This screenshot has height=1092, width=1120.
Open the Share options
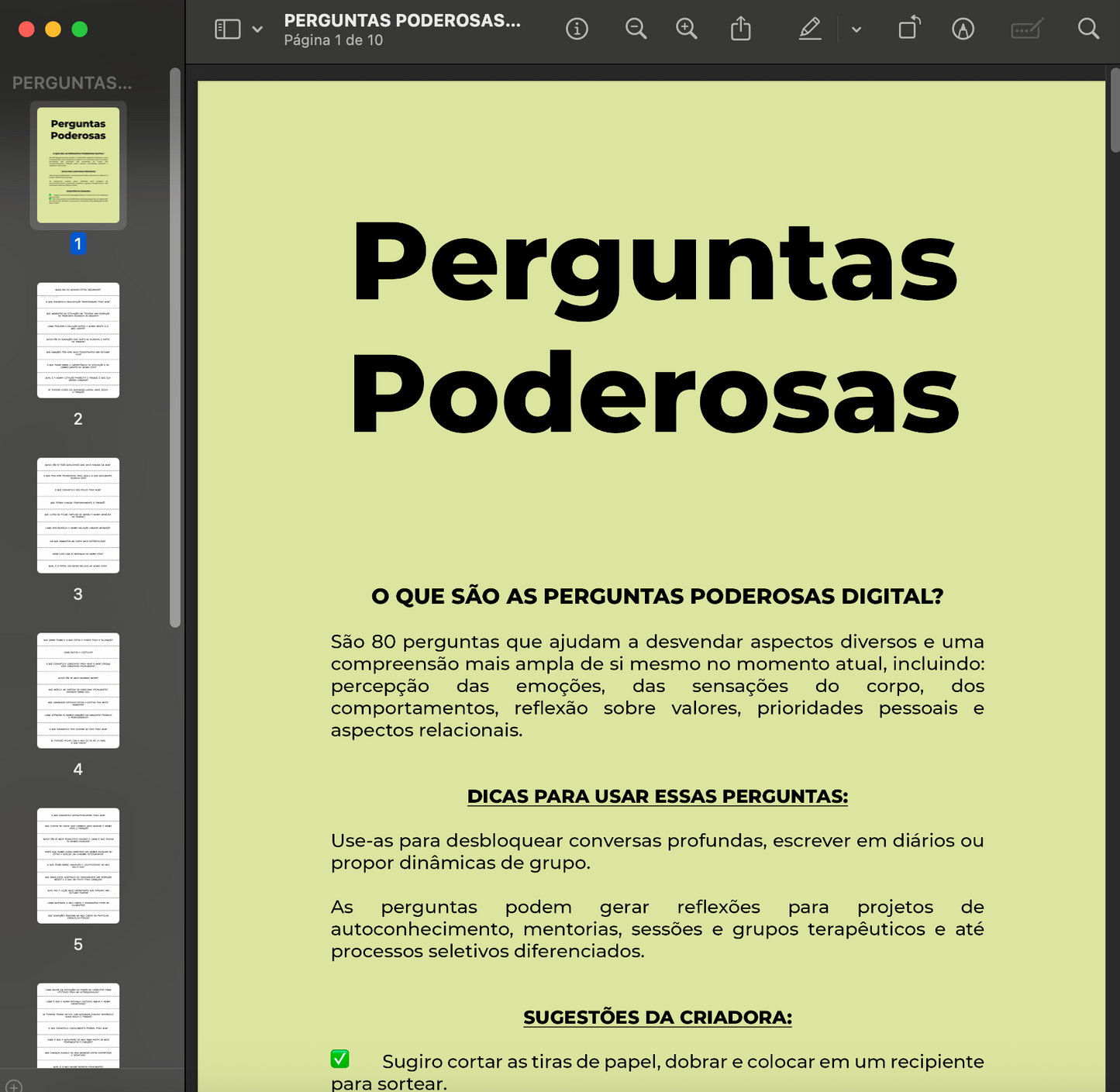coord(741,29)
